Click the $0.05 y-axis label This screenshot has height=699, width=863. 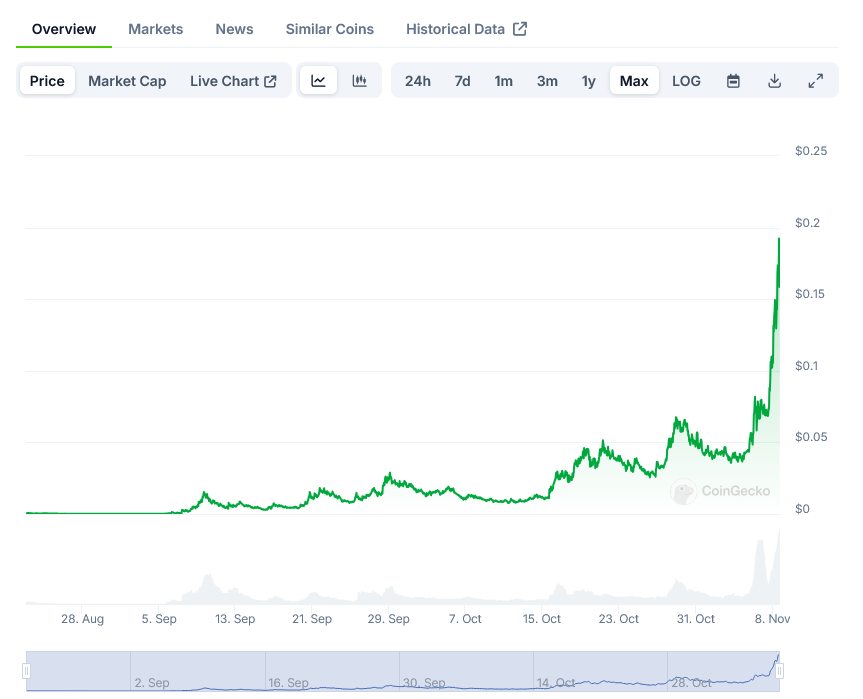[x=811, y=437]
